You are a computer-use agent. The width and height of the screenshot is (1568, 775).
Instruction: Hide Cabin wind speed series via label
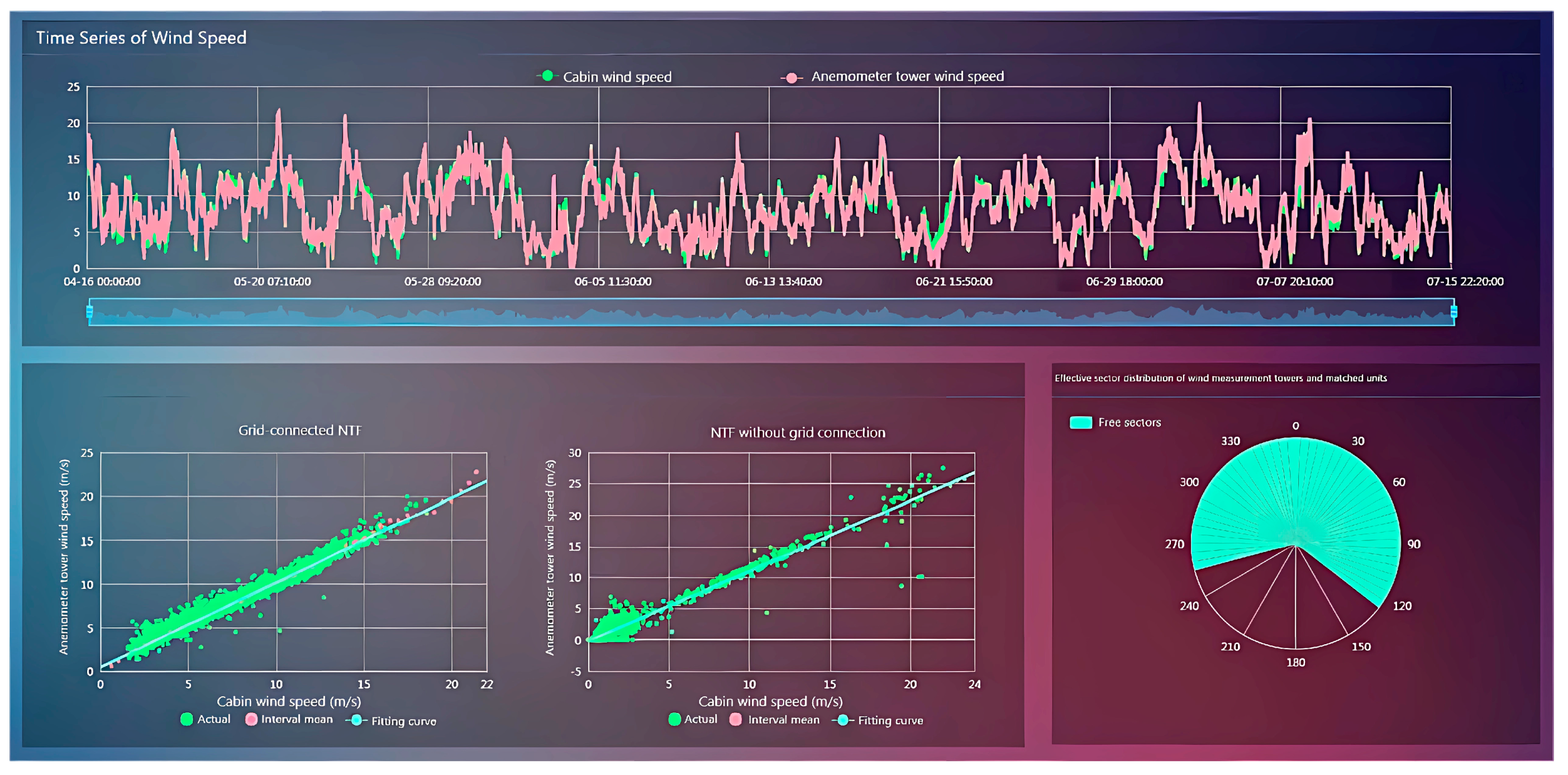[617, 77]
